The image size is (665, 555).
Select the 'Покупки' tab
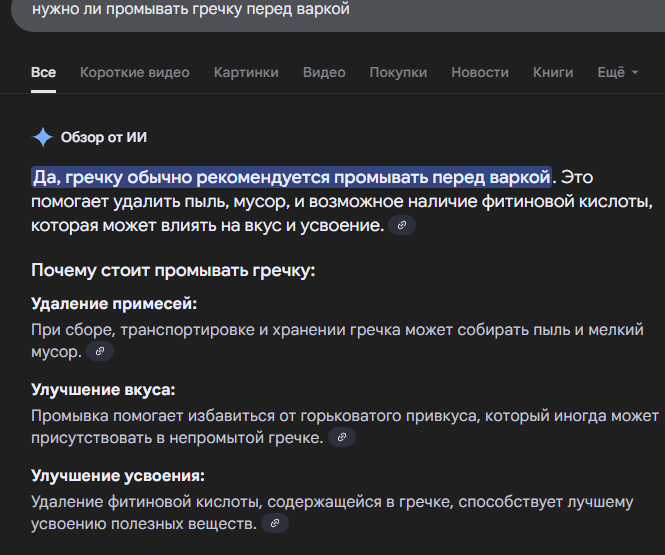(x=398, y=73)
